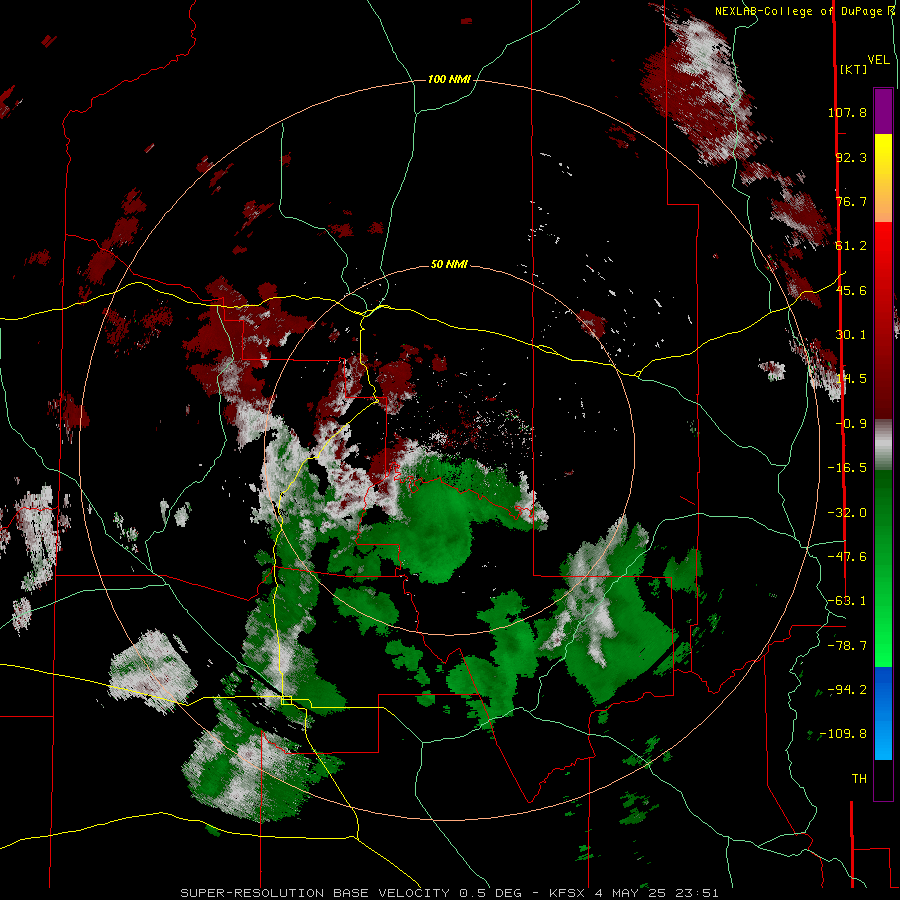Click the -63.1 legend value

click(x=847, y=601)
